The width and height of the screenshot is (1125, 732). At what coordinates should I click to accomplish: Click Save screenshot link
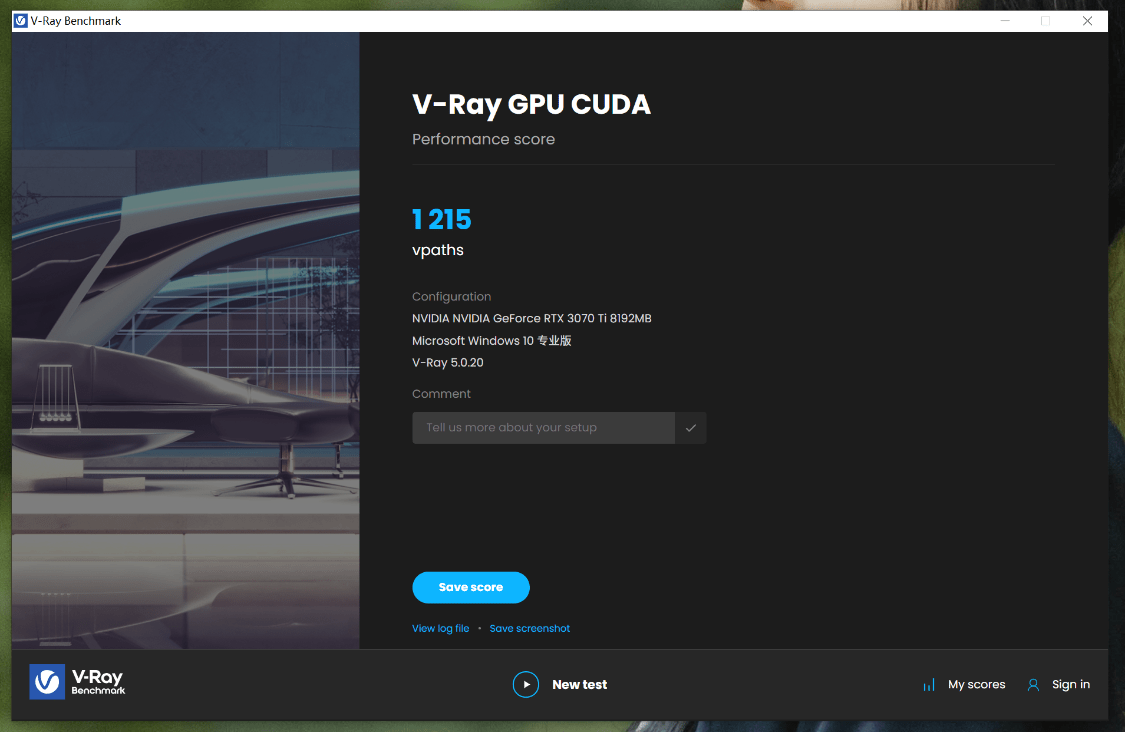[529, 629]
